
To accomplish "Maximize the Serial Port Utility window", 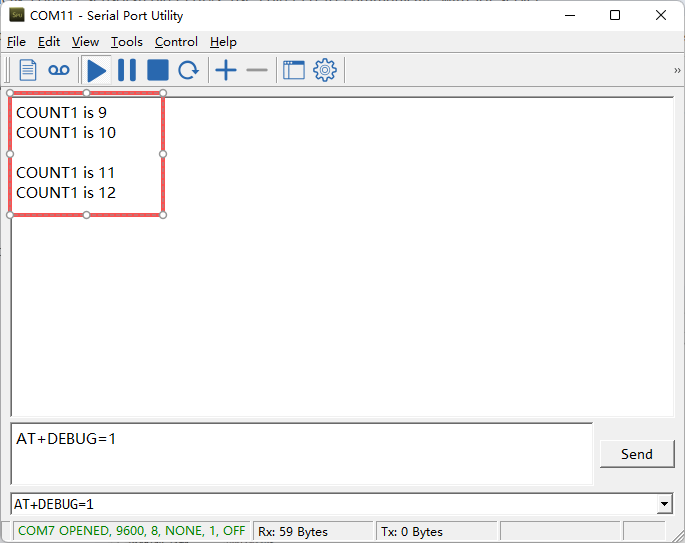I will coord(615,15).
